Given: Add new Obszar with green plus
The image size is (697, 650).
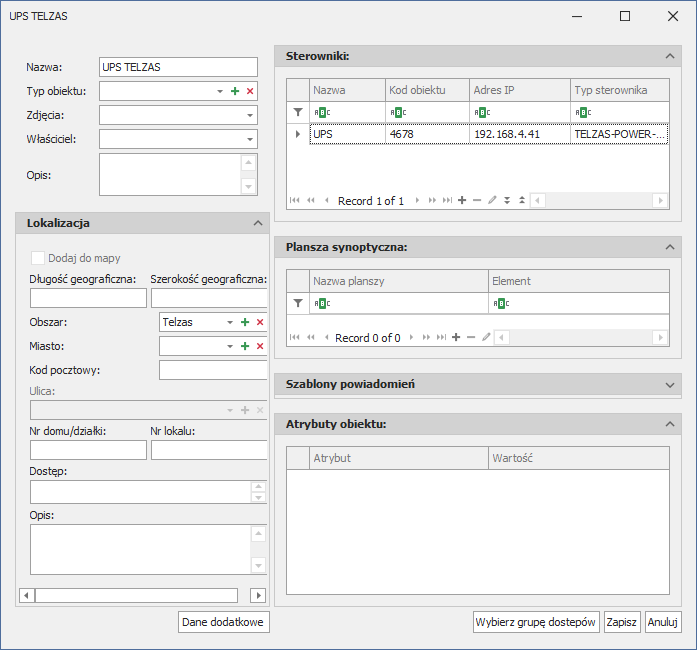Looking at the screenshot, I should pos(245,322).
